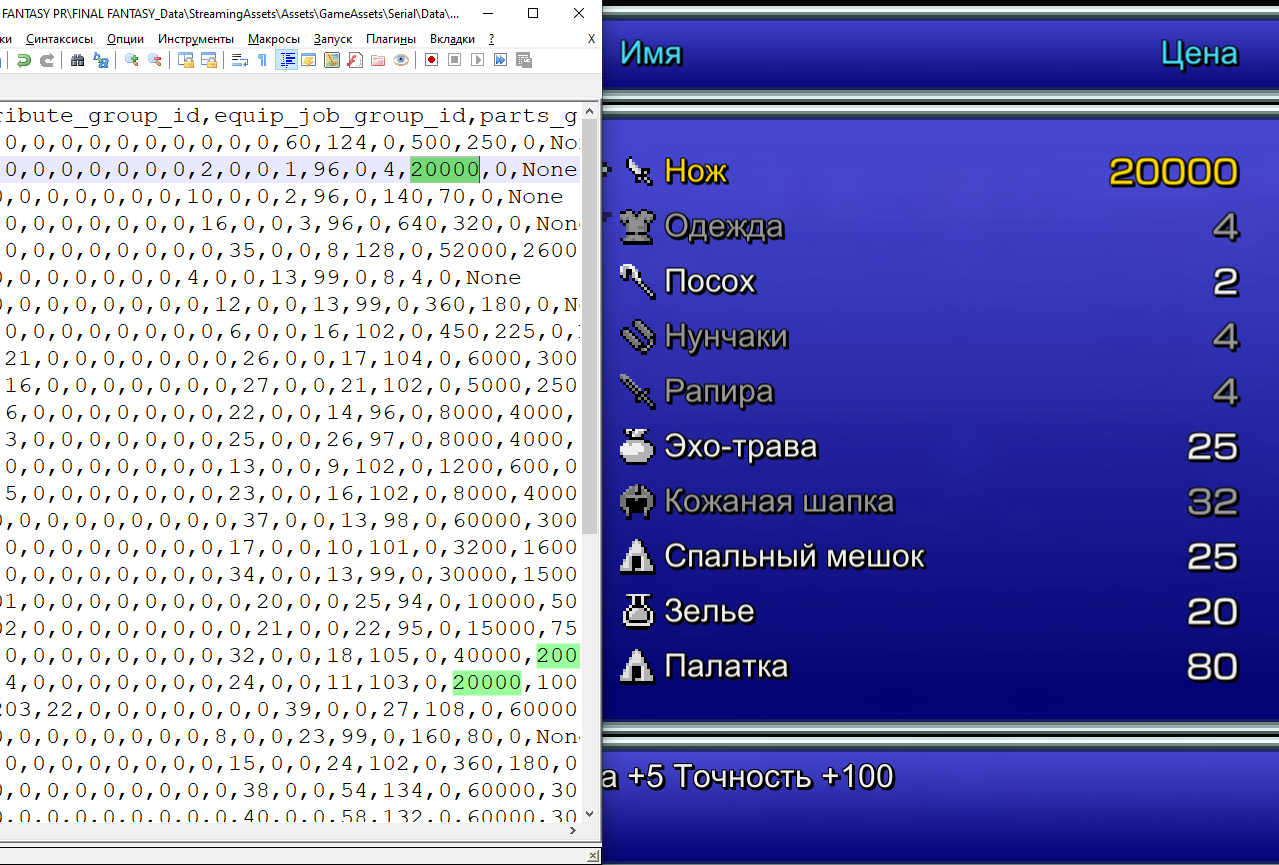Screen dimensions: 1279x865
Task: Open the Вкладки menu
Action: (452, 38)
